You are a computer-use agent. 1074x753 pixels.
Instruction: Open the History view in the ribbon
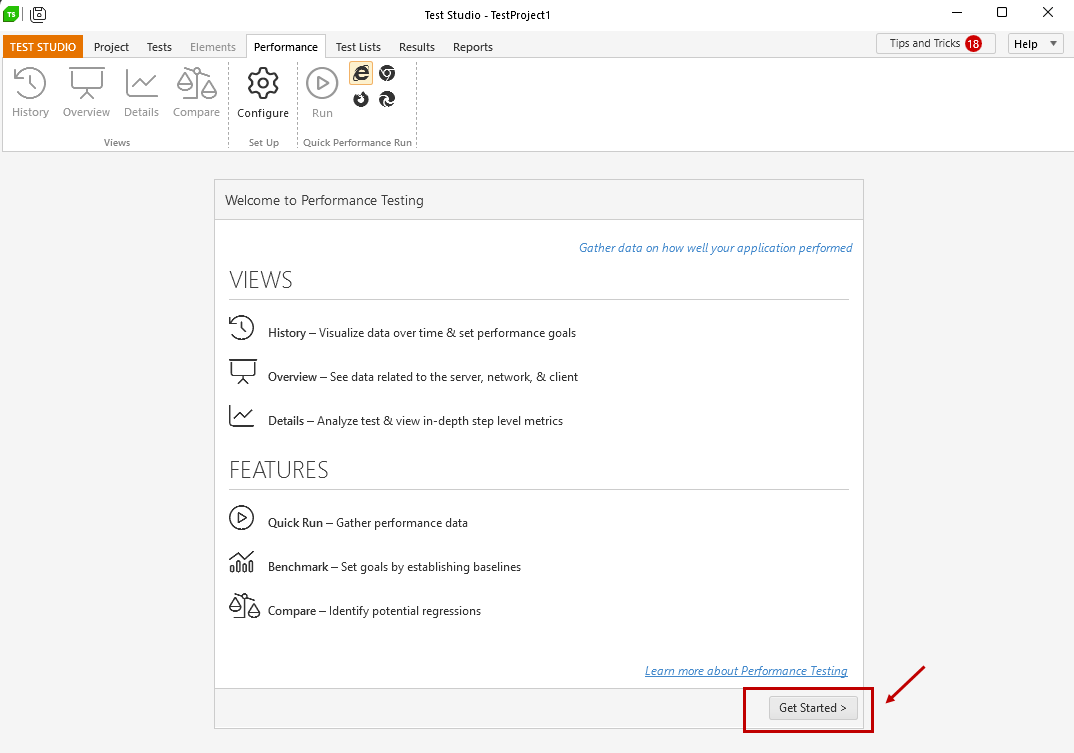pos(30,92)
